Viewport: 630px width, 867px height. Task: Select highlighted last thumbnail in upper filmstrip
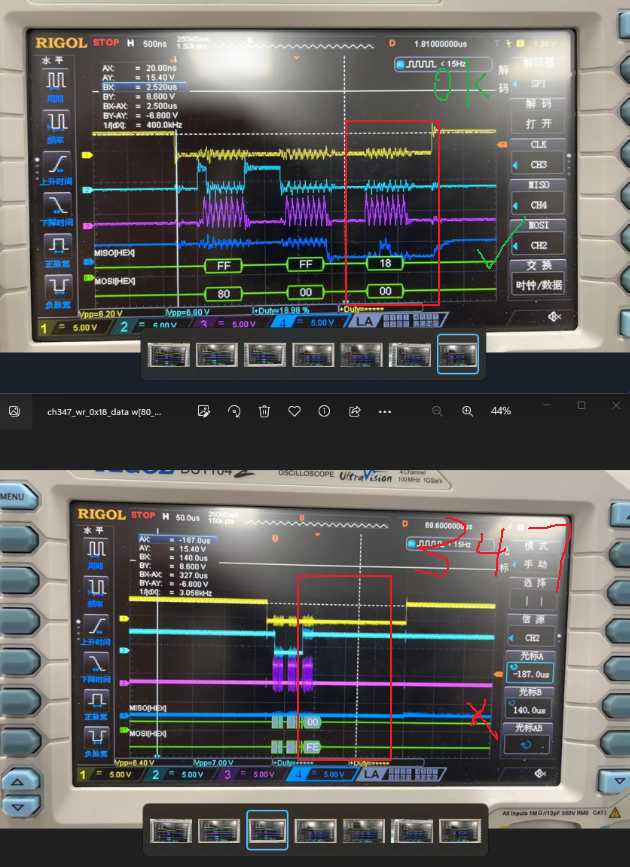click(x=458, y=354)
